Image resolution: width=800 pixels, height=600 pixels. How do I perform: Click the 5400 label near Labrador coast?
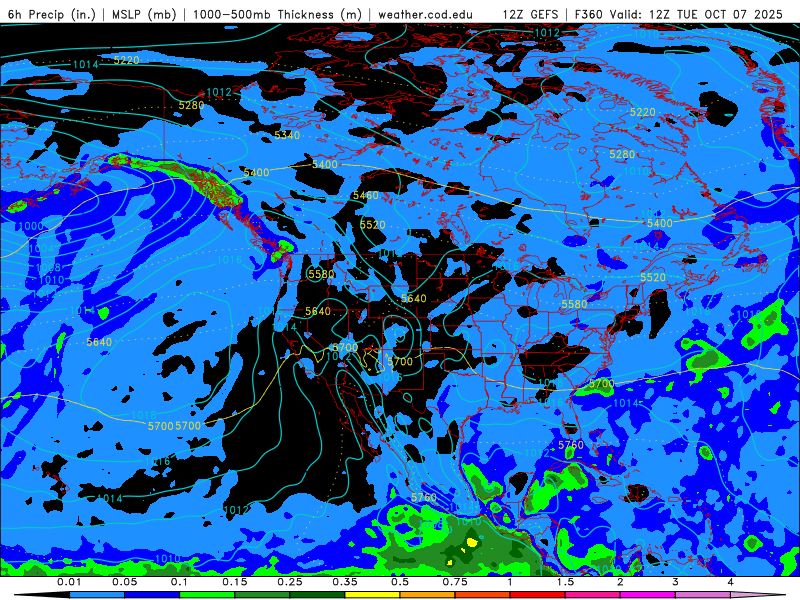[660, 223]
